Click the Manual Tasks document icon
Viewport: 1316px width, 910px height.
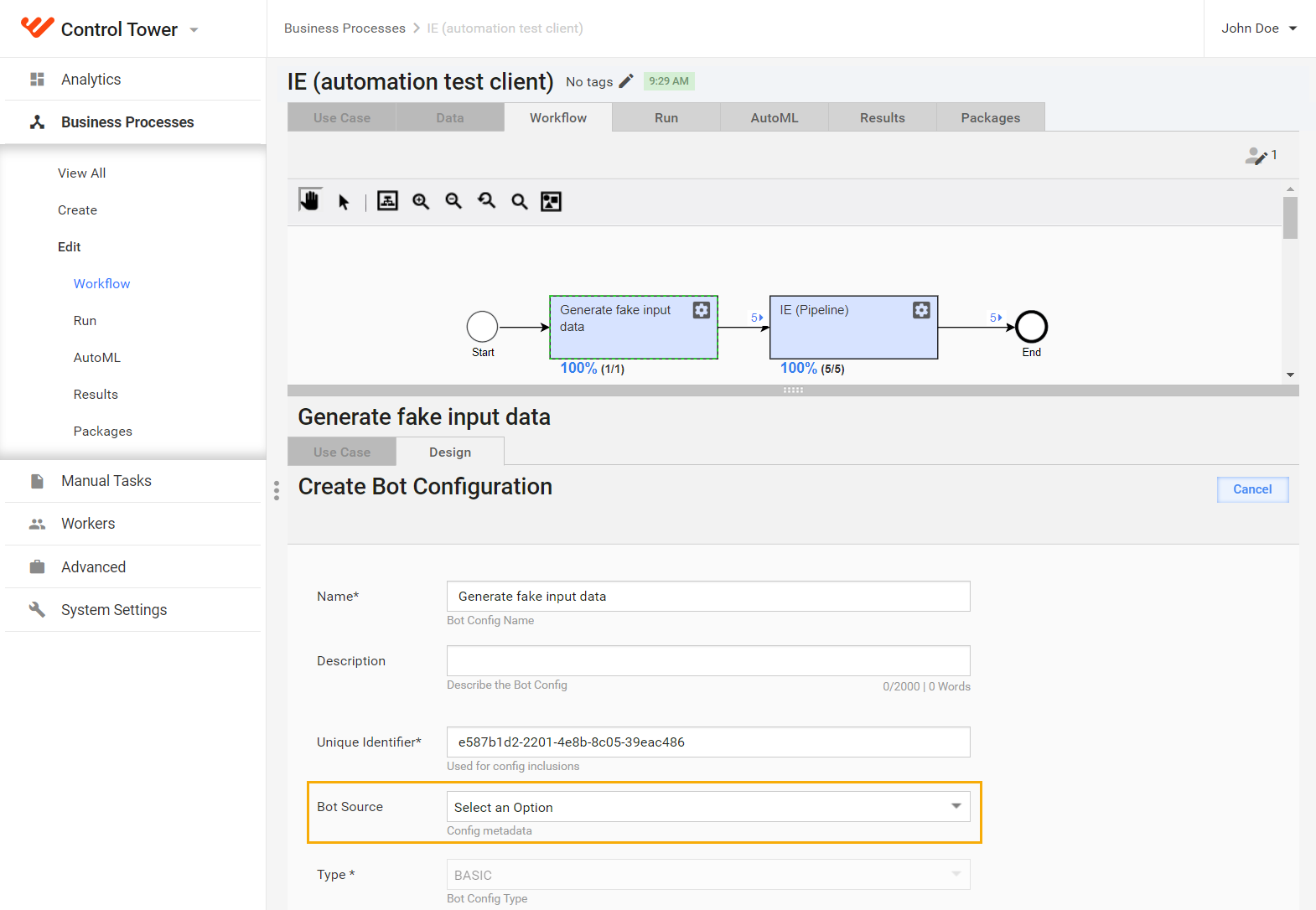coord(37,481)
